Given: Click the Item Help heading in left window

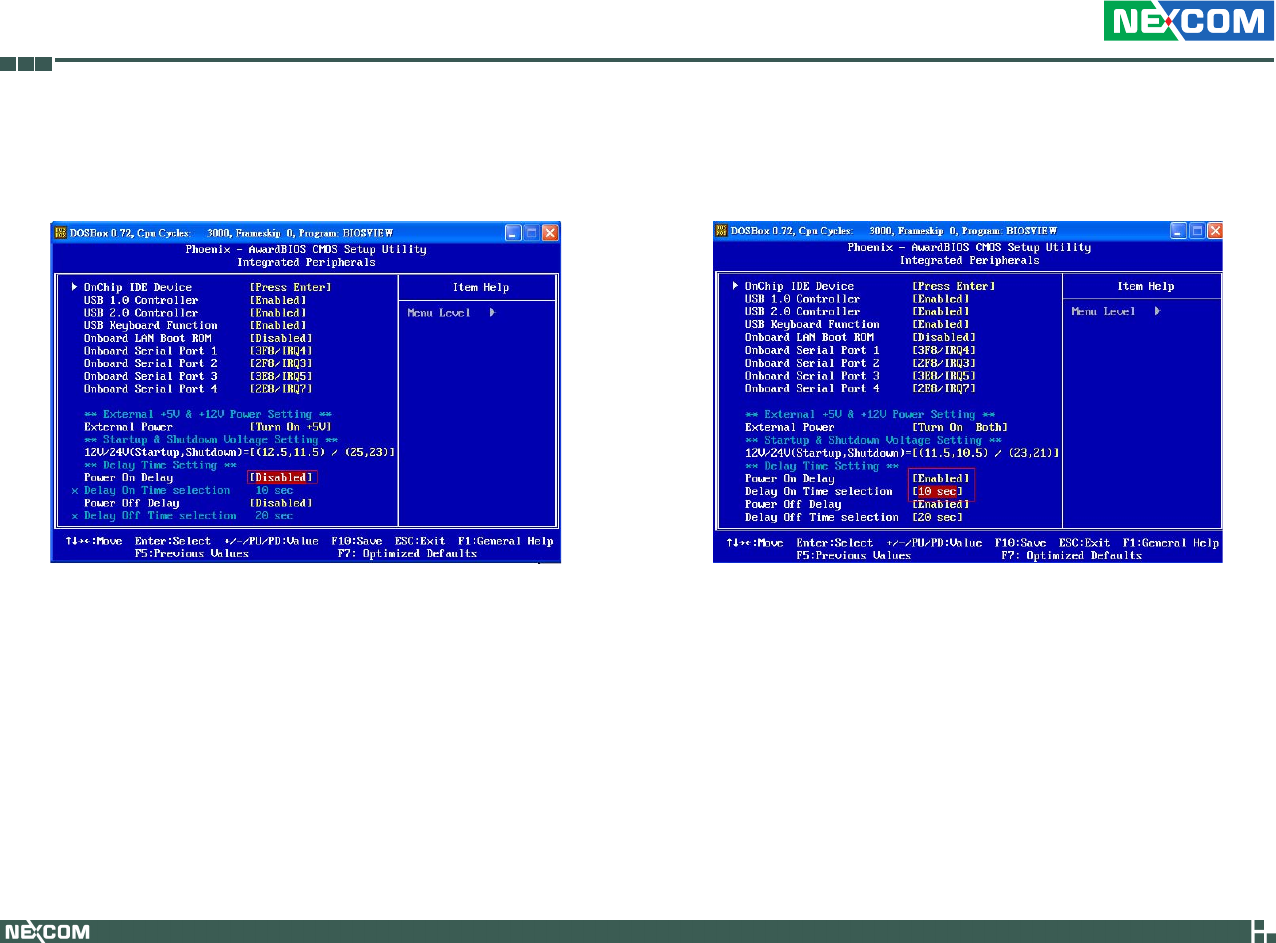Looking at the screenshot, I should point(481,287).
